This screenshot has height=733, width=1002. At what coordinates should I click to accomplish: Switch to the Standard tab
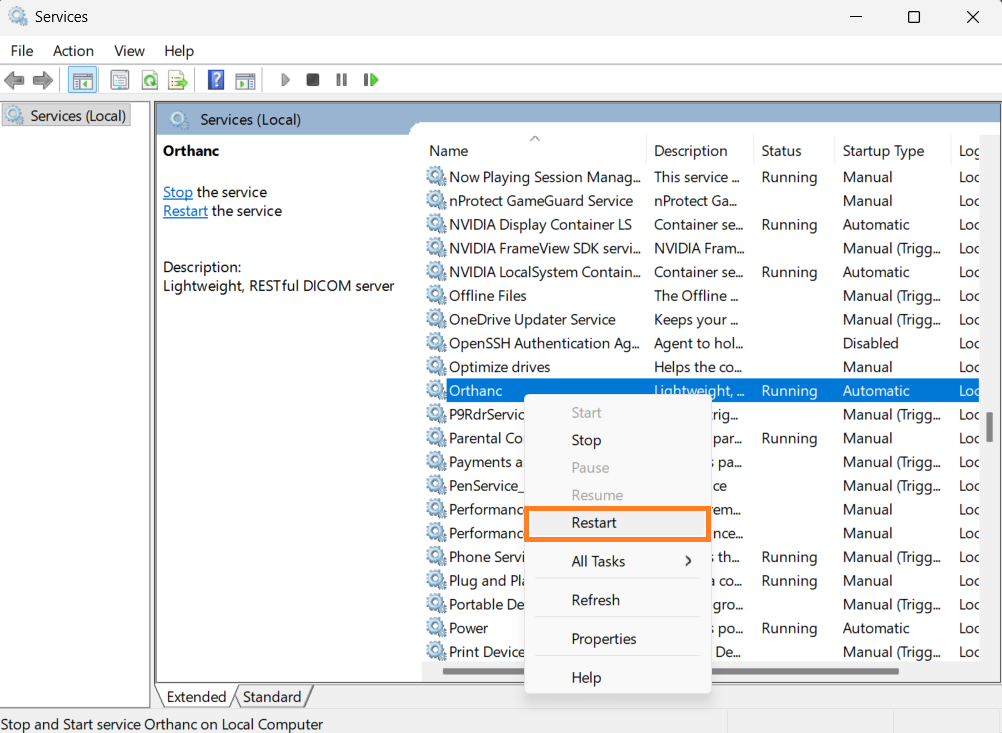tap(272, 697)
